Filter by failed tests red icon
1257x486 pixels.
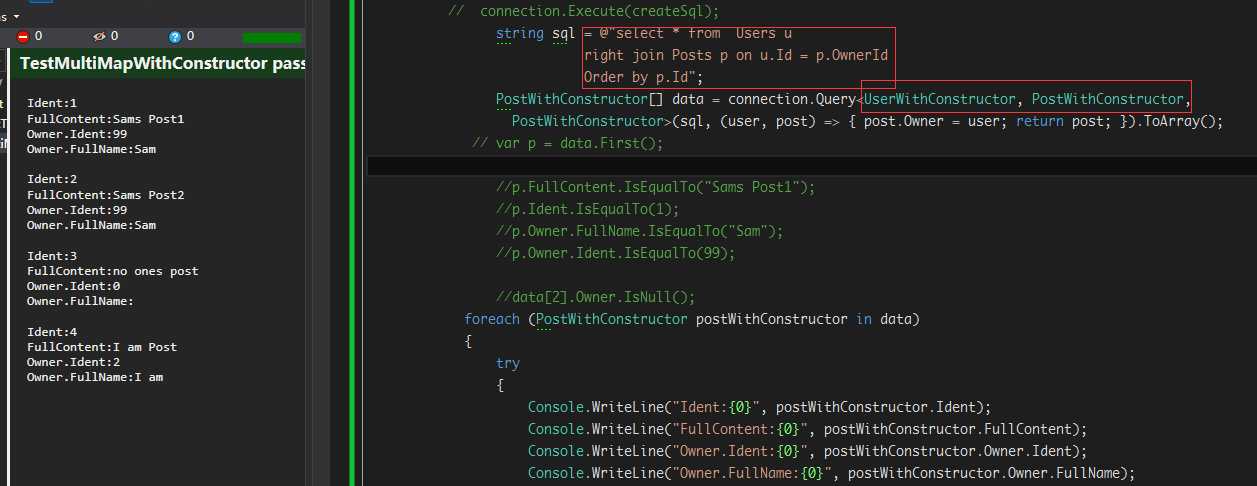pos(24,36)
